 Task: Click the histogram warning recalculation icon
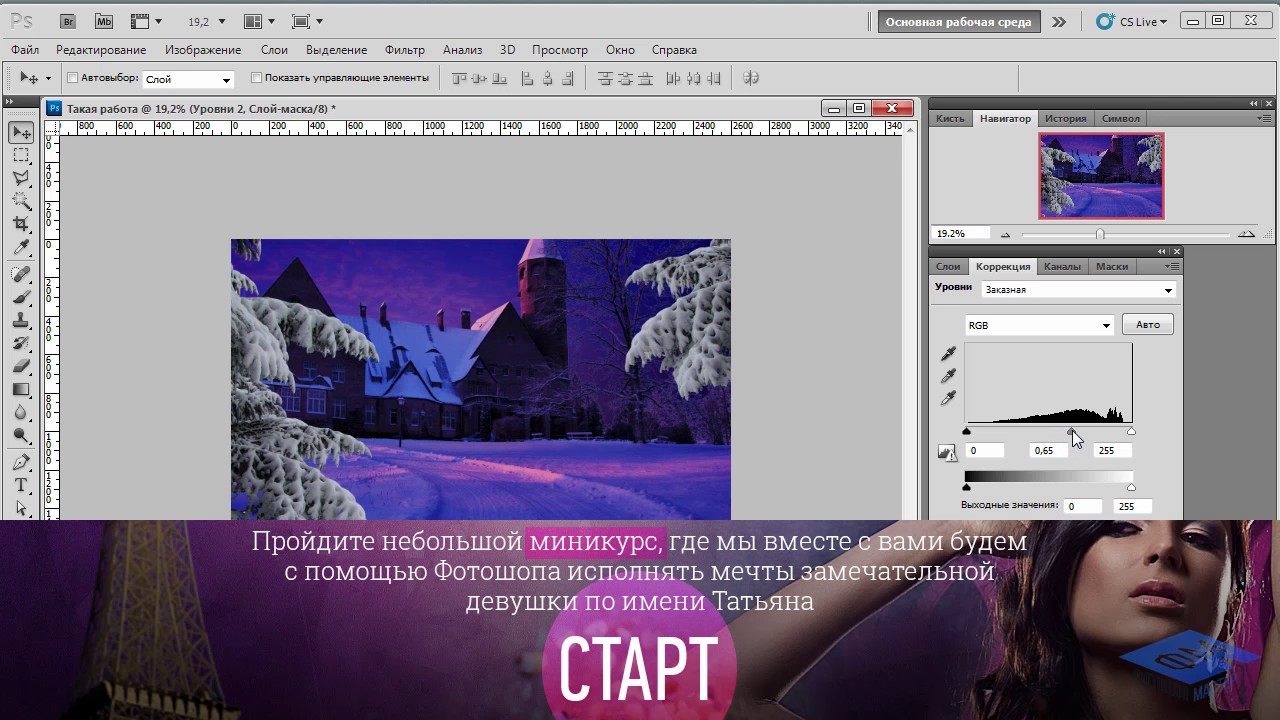pos(947,452)
